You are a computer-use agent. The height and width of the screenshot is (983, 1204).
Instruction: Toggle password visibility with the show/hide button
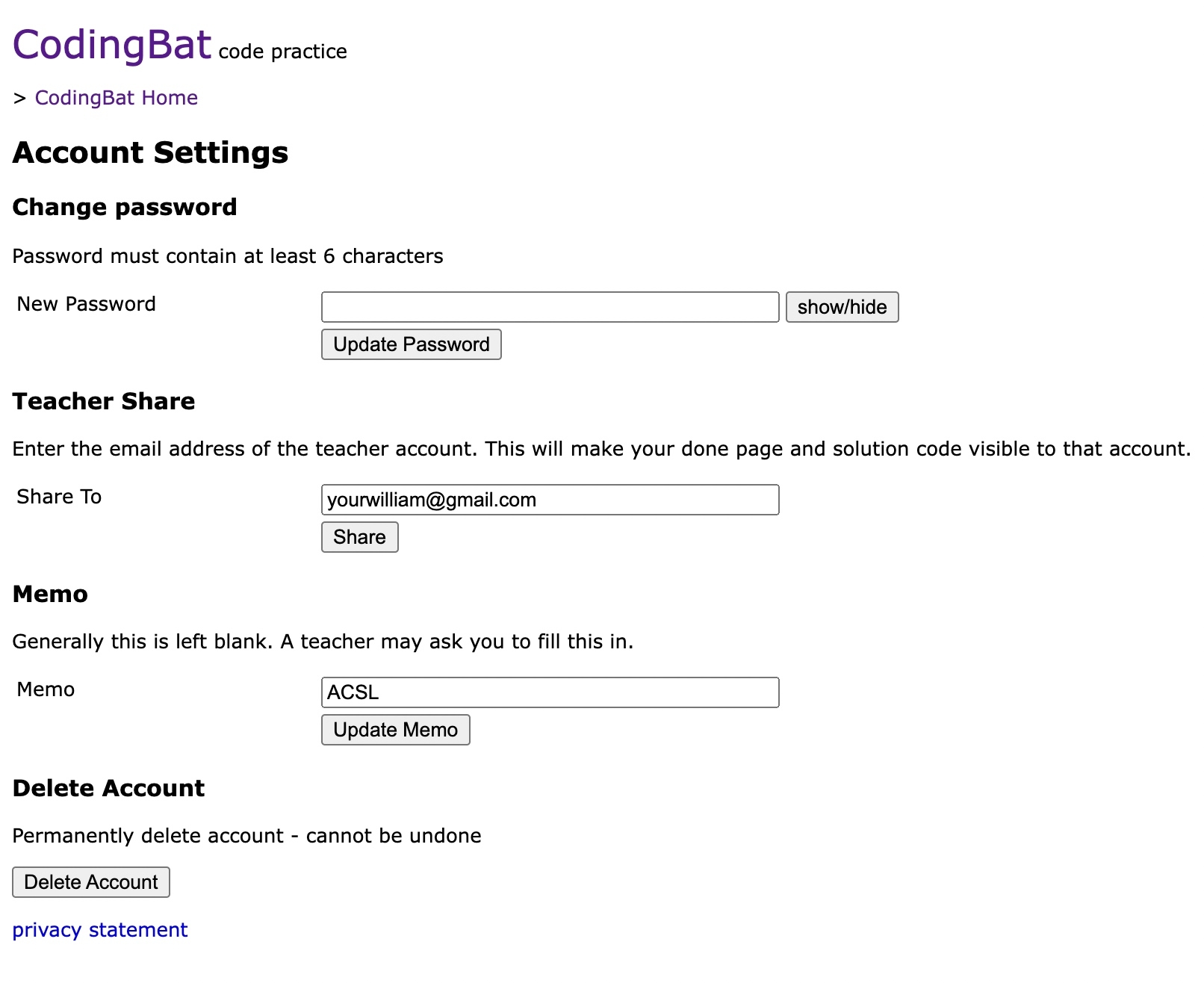point(842,307)
